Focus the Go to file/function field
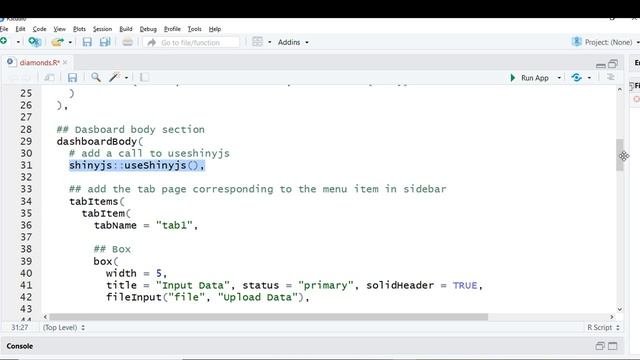The height and width of the screenshot is (360, 640). tap(191, 42)
